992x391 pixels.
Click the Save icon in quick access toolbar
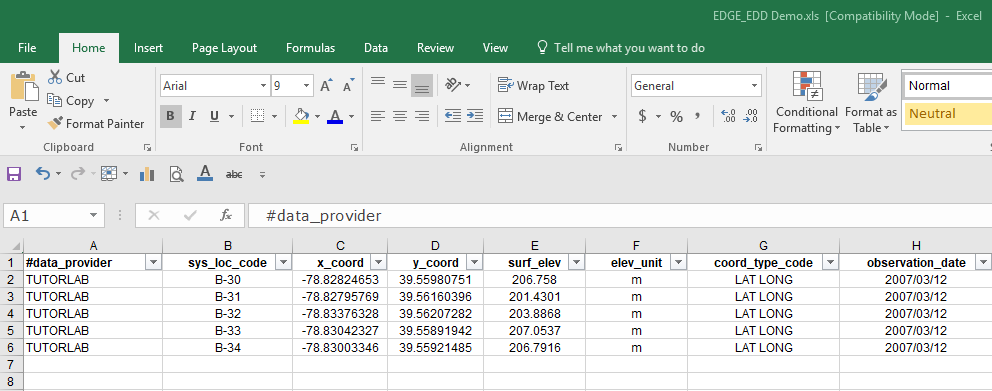(13, 173)
